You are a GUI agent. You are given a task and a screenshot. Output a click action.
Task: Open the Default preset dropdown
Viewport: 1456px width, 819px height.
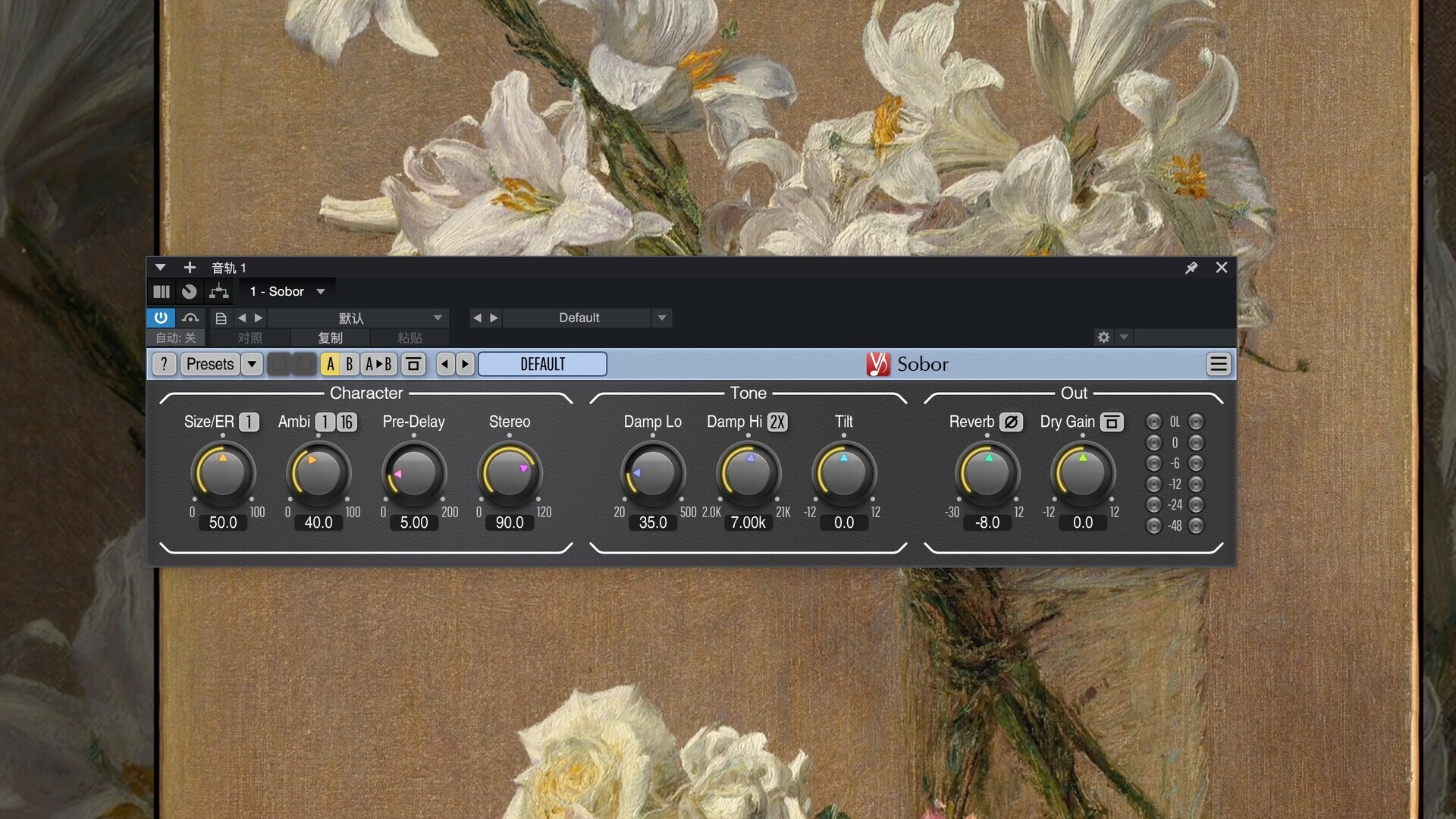(662, 318)
